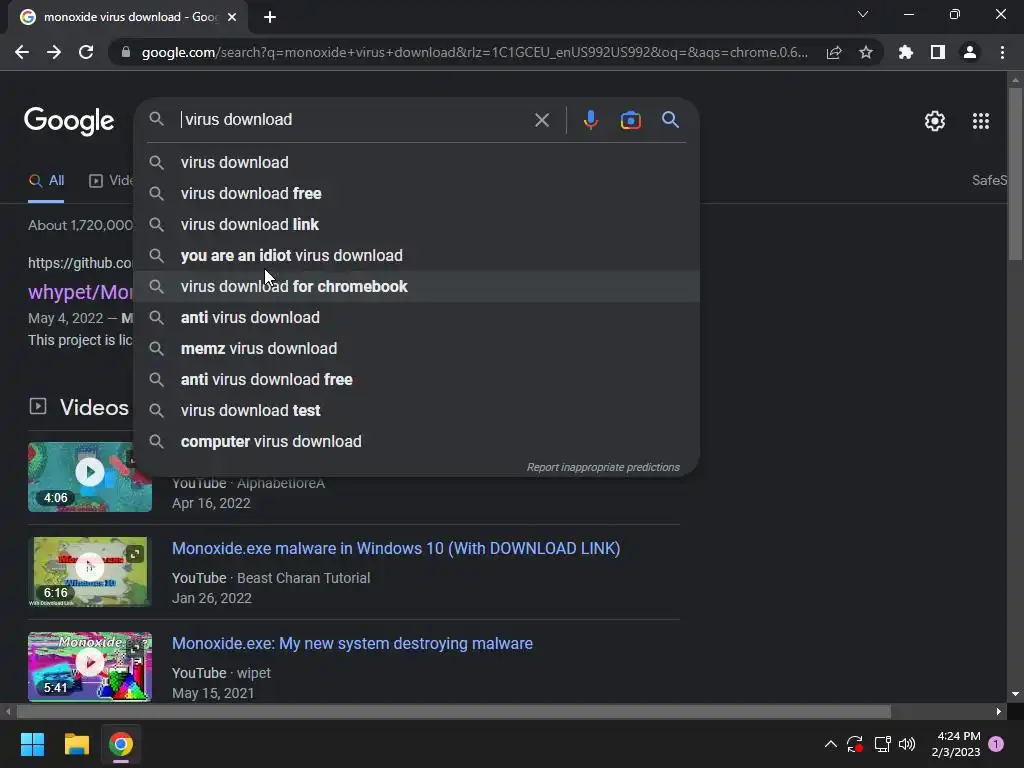Open the taskbar clock and date
Viewport: 1024px width, 768px height.
pyautogui.click(x=956, y=744)
